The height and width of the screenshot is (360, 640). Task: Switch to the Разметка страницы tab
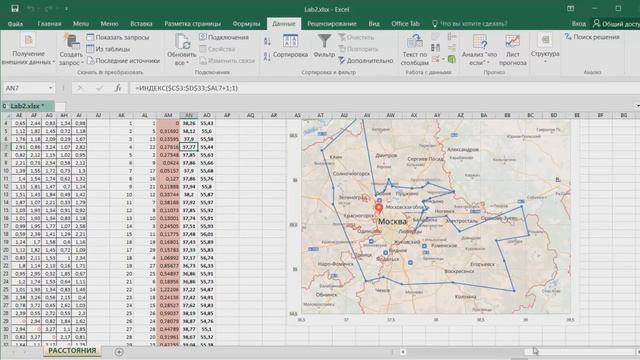(193, 24)
